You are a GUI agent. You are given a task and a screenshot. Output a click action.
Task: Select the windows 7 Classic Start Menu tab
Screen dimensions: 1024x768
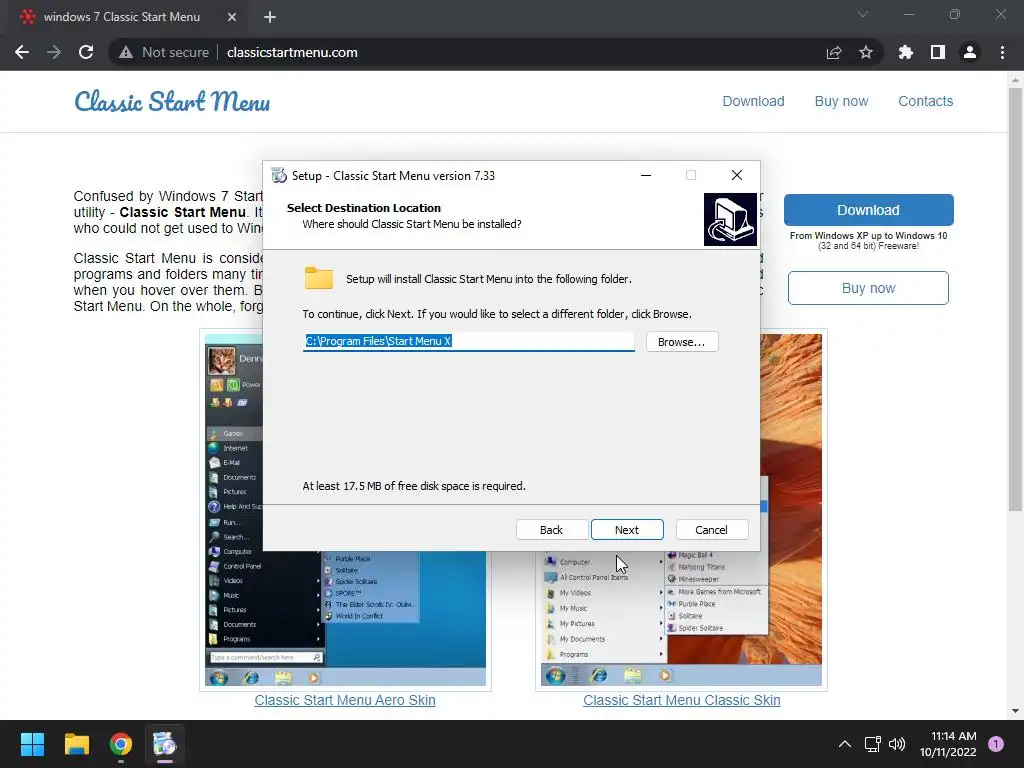121,17
